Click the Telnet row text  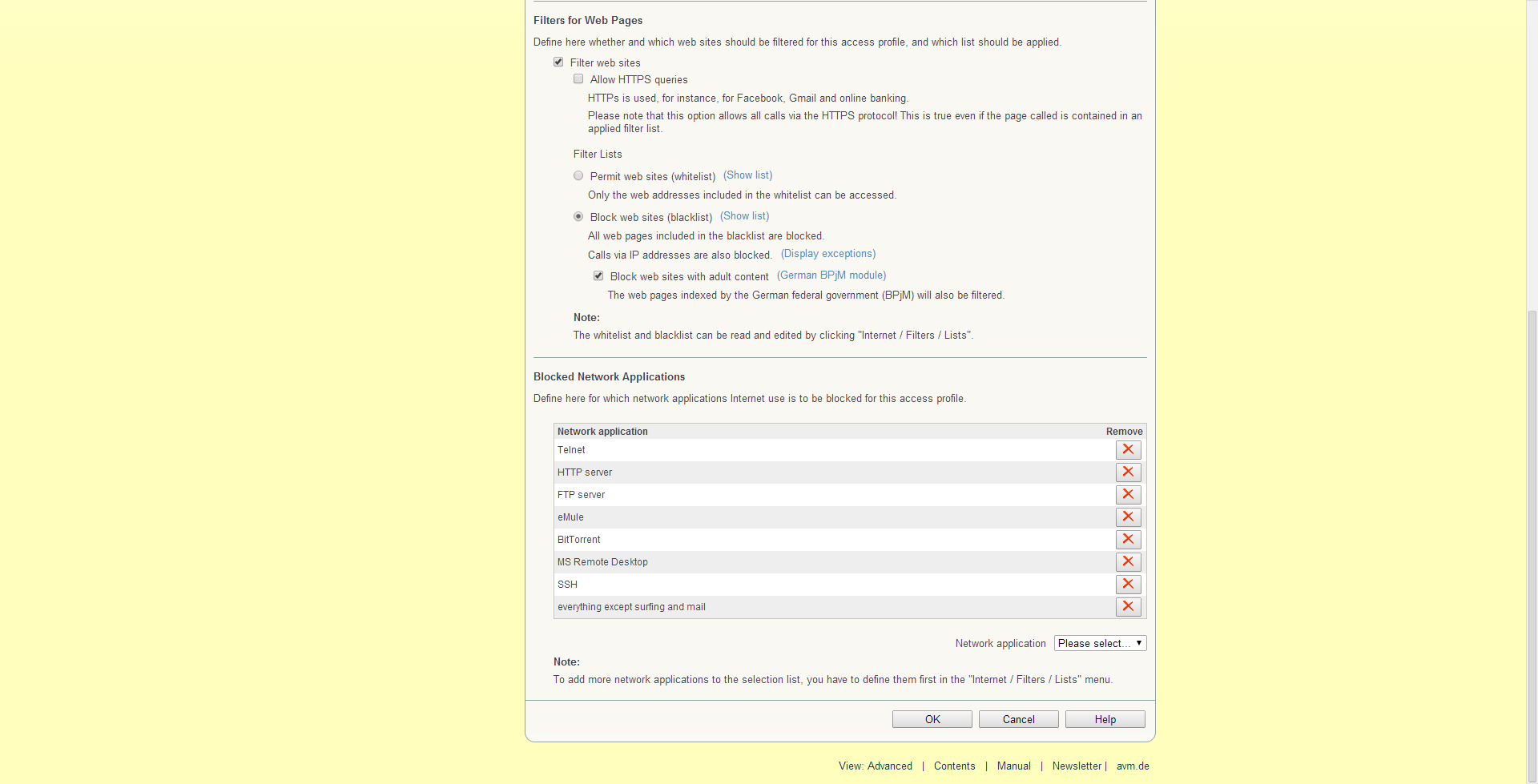click(571, 450)
